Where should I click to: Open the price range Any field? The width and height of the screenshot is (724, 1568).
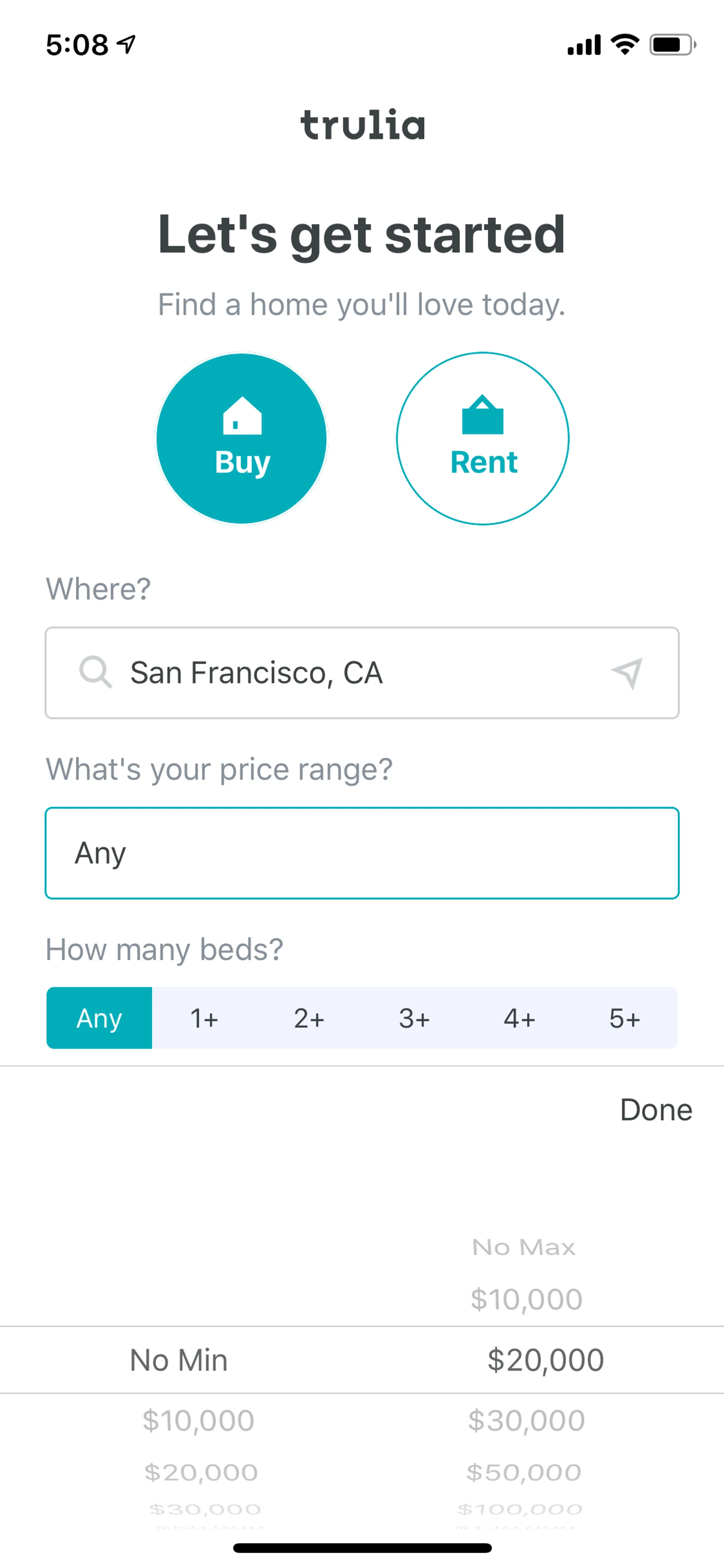tap(362, 853)
